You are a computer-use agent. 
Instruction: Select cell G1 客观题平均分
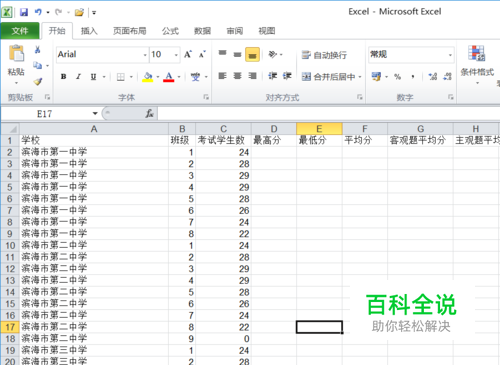tap(420, 140)
